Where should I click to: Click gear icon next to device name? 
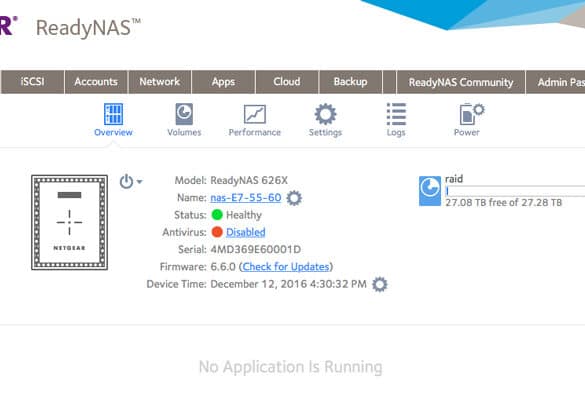tap(294, 198)
